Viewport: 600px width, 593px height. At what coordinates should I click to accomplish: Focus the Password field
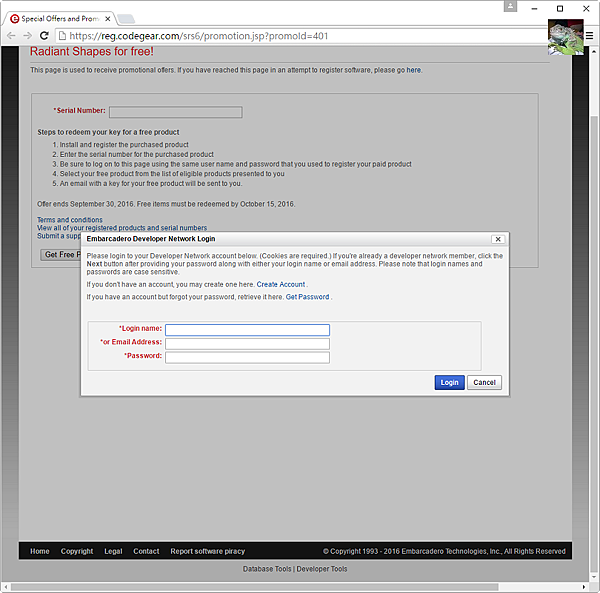247,357
